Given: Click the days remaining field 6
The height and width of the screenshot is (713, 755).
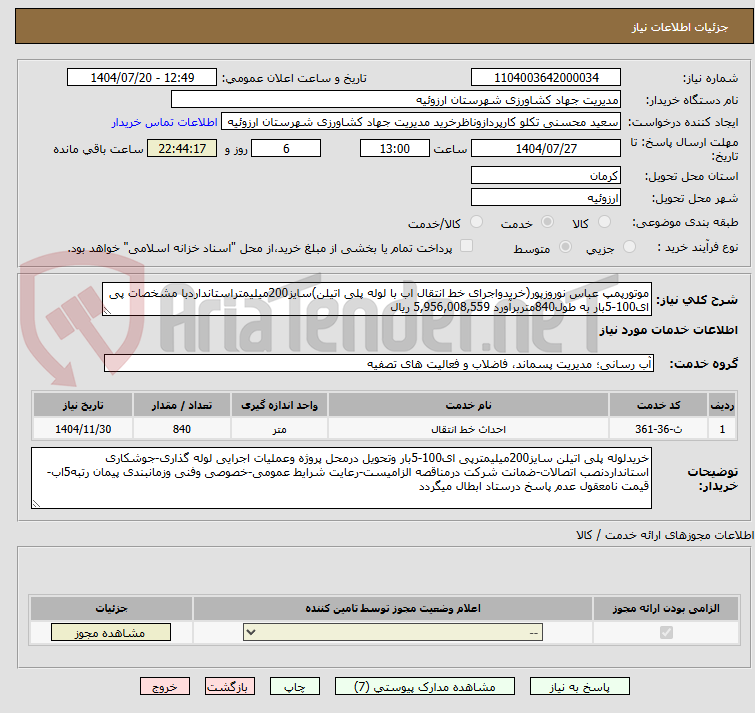Looking at the screenshot, I should (x=286, y=148).
